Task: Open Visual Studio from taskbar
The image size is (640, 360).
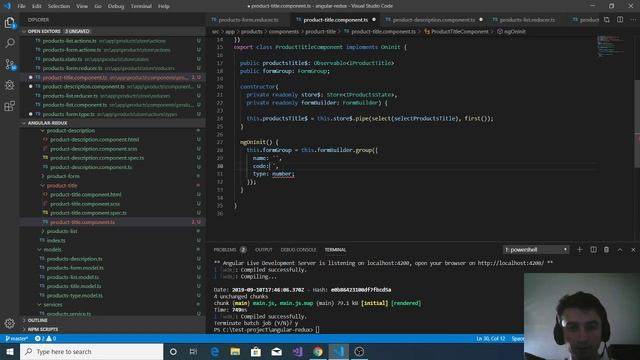Action: click(x=297, y=351)
